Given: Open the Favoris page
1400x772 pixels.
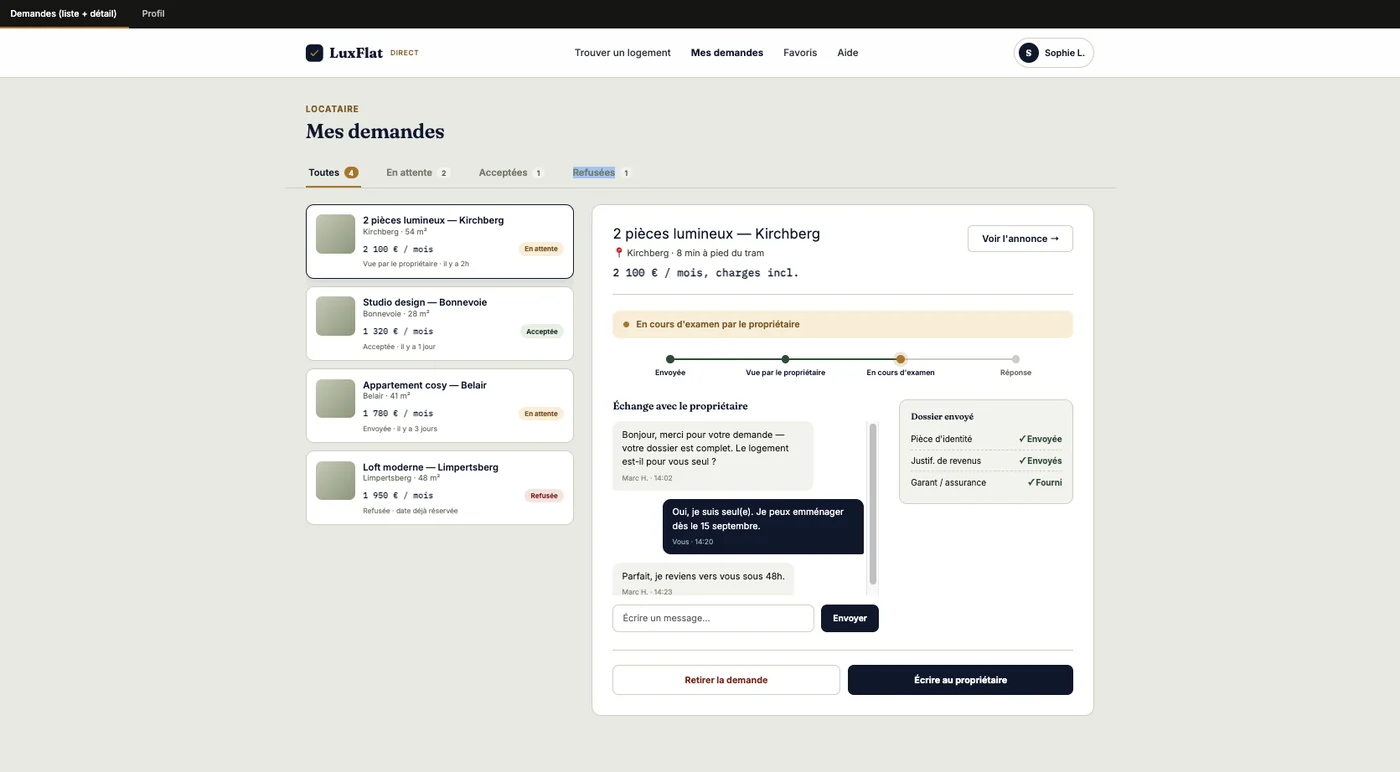Looking at the screenshot, I should pos(800,53).
